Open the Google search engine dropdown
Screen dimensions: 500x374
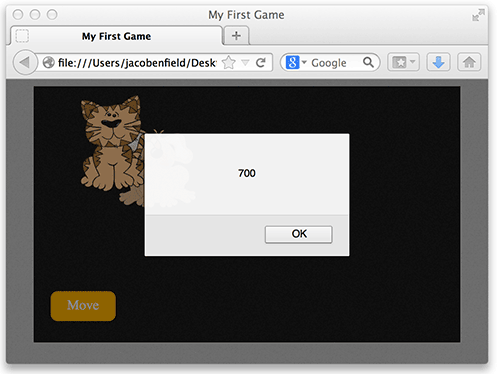(296, 62)
